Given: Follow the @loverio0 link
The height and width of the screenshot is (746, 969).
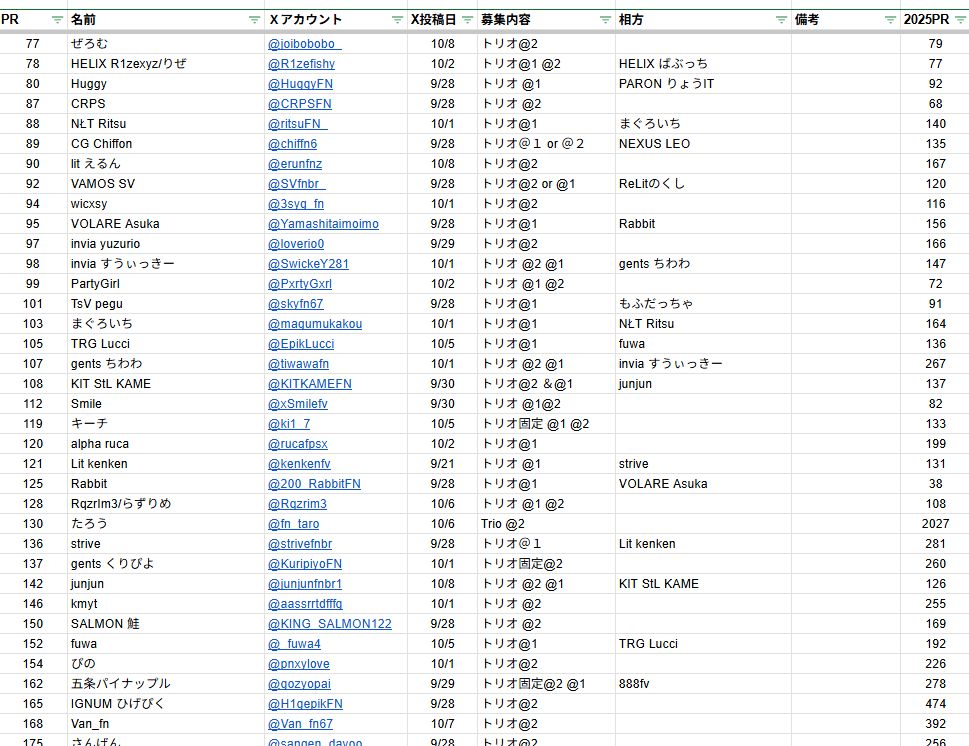Looking at the screenshot, I should (x=295, y=244).
